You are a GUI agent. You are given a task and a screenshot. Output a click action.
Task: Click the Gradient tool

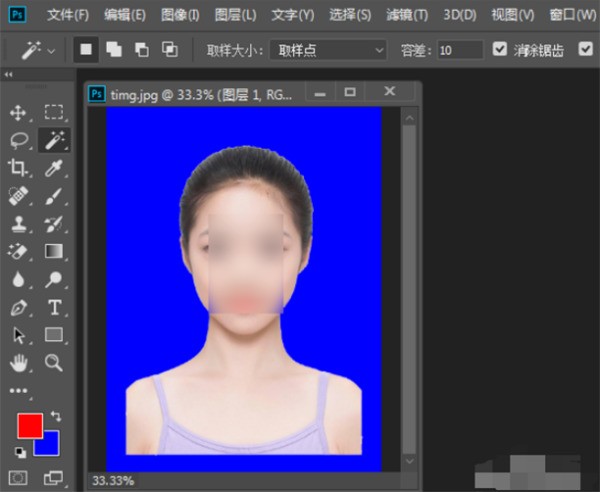tap(54, 251)
